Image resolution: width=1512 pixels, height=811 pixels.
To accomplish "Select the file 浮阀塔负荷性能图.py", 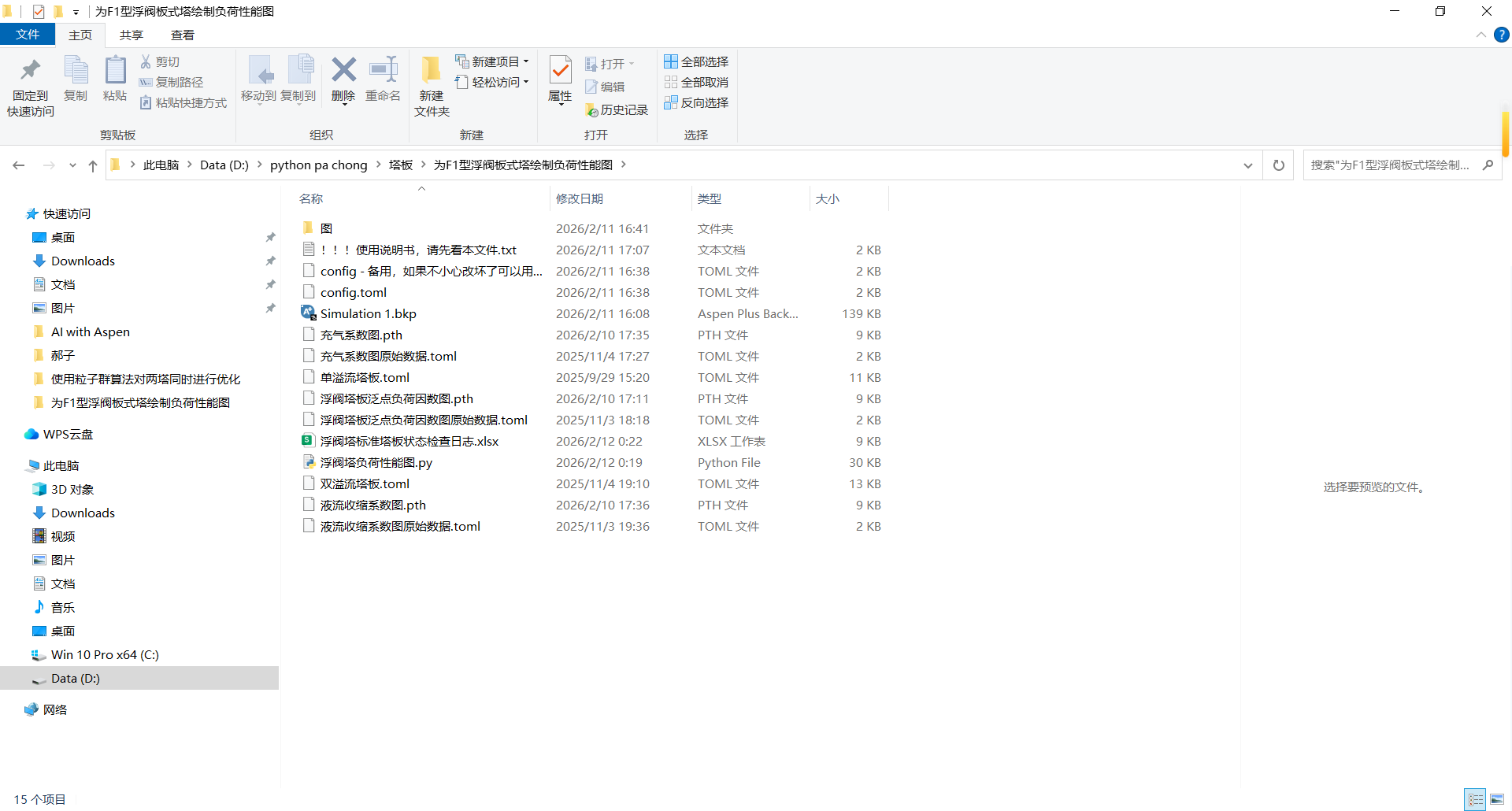I will (x=376, y=462).
